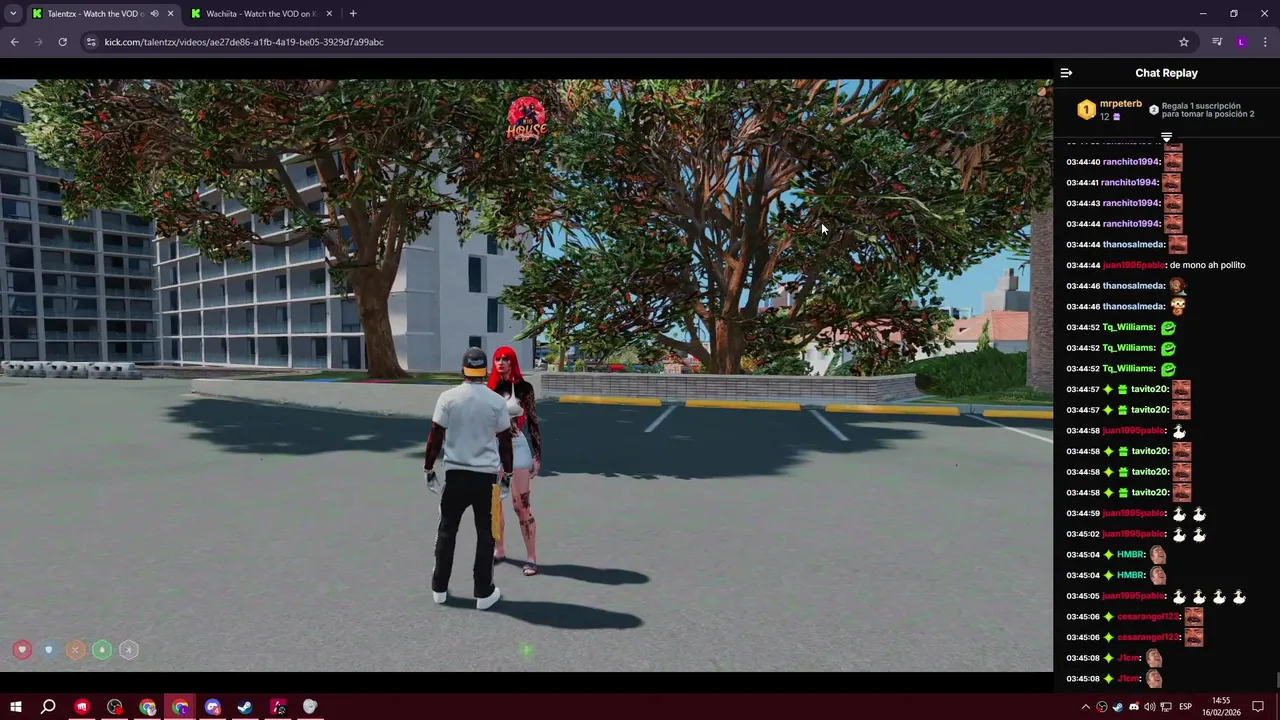Open the Windows Start menu

coord(15,707)
